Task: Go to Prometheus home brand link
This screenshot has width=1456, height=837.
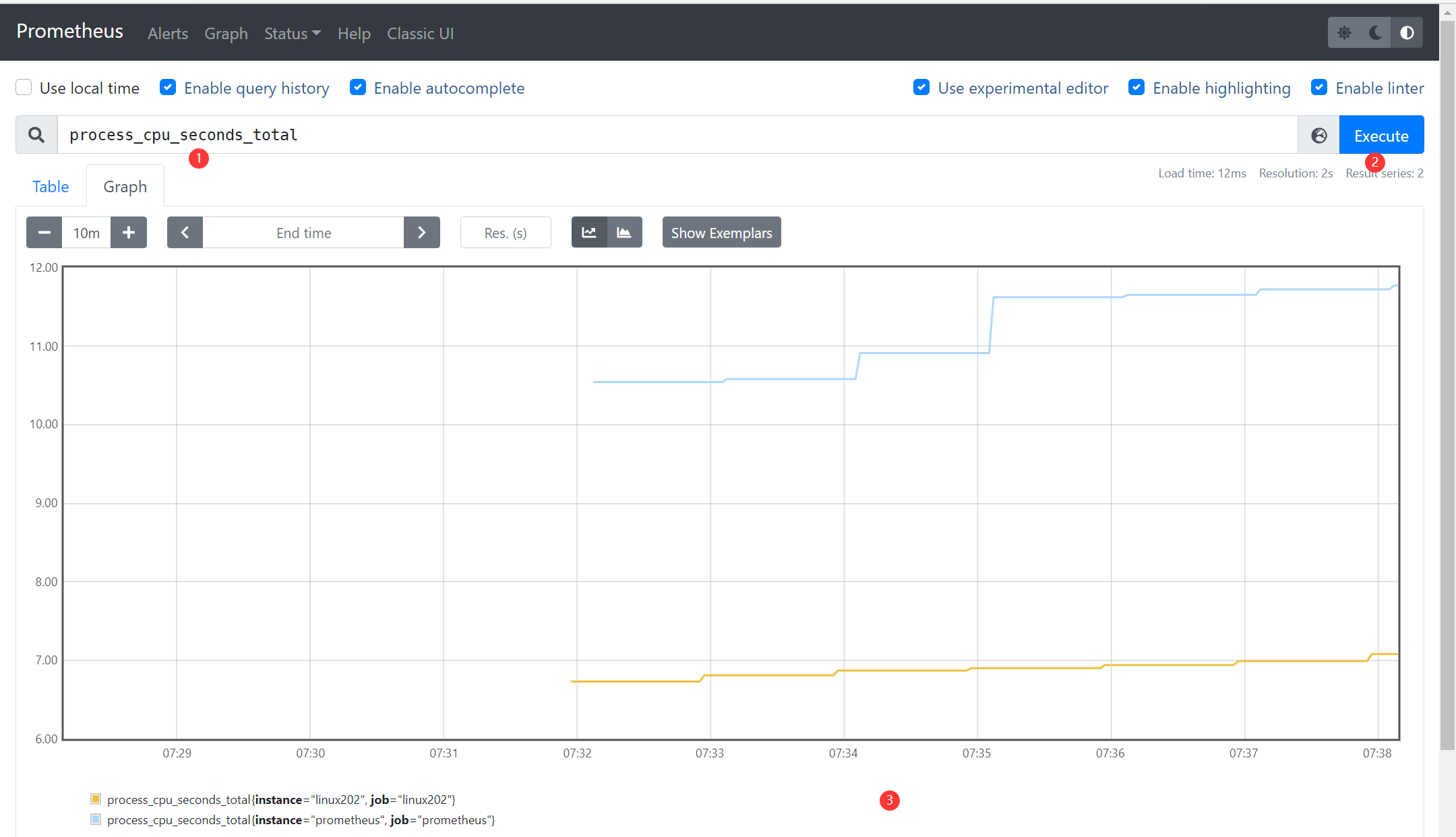Action: [x=69, y=31]
